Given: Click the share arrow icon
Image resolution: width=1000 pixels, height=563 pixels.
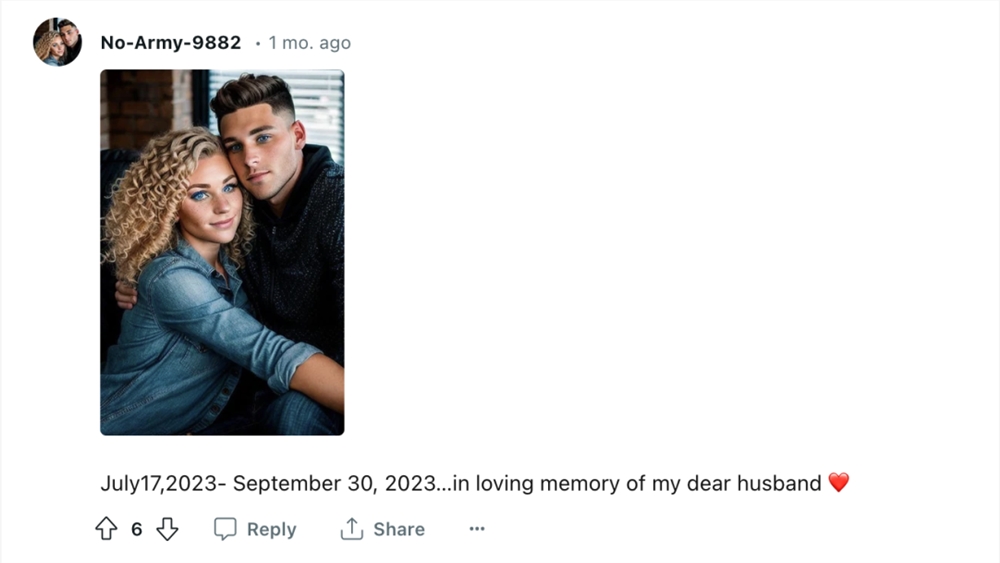Looking at the screenshot, I should [351, 529].
